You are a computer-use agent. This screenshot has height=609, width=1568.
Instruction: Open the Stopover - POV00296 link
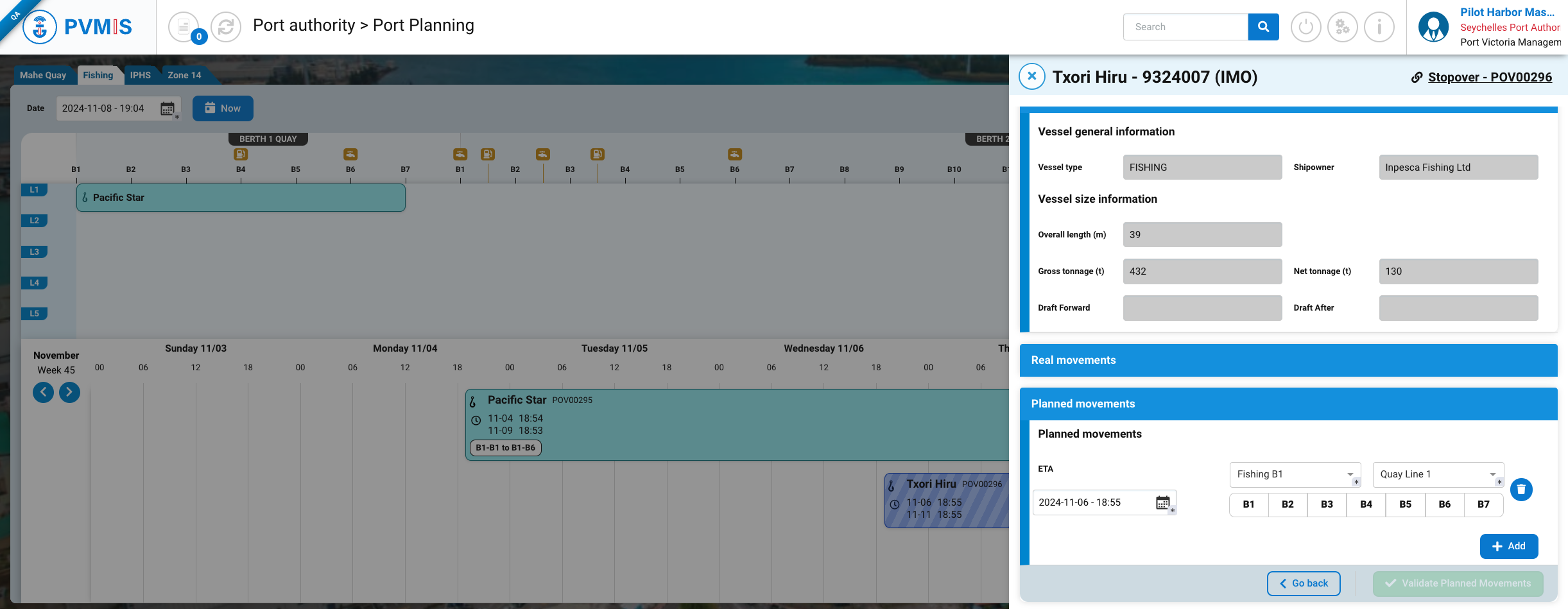click(x=1489, y=77)
